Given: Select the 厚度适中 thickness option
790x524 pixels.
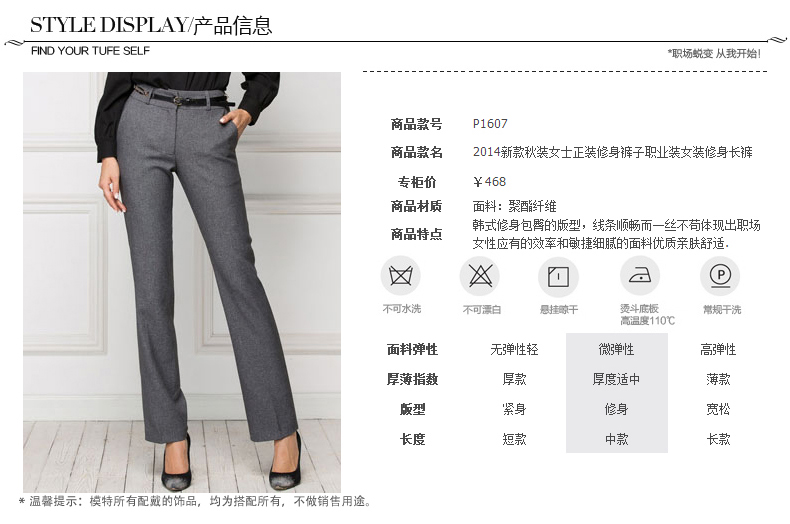Looking at the screenshot, I should pos(616,379).
